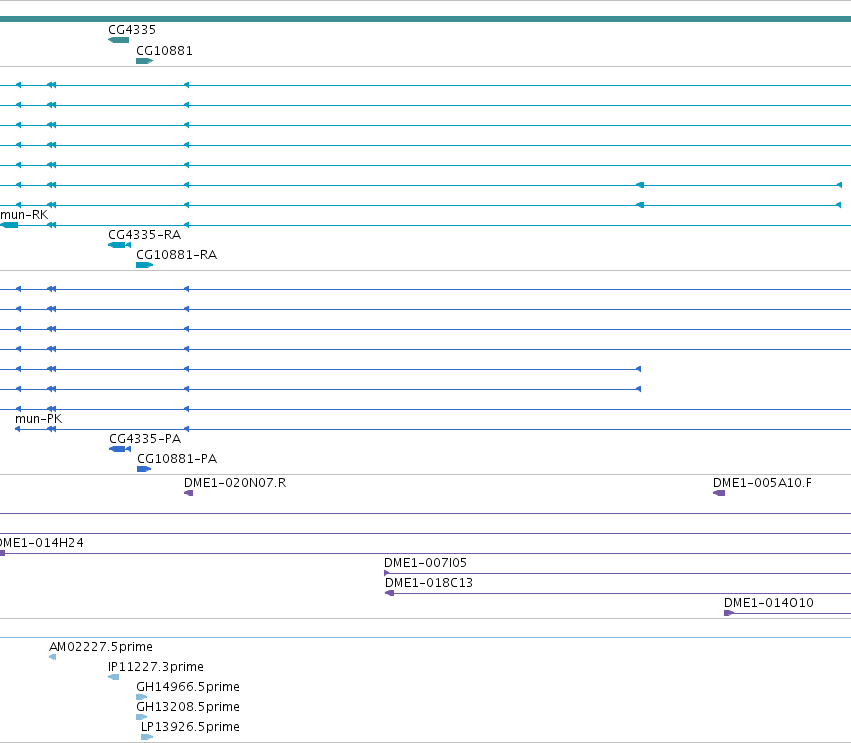Click the IP11227.3prime label

tap(156, 667)
